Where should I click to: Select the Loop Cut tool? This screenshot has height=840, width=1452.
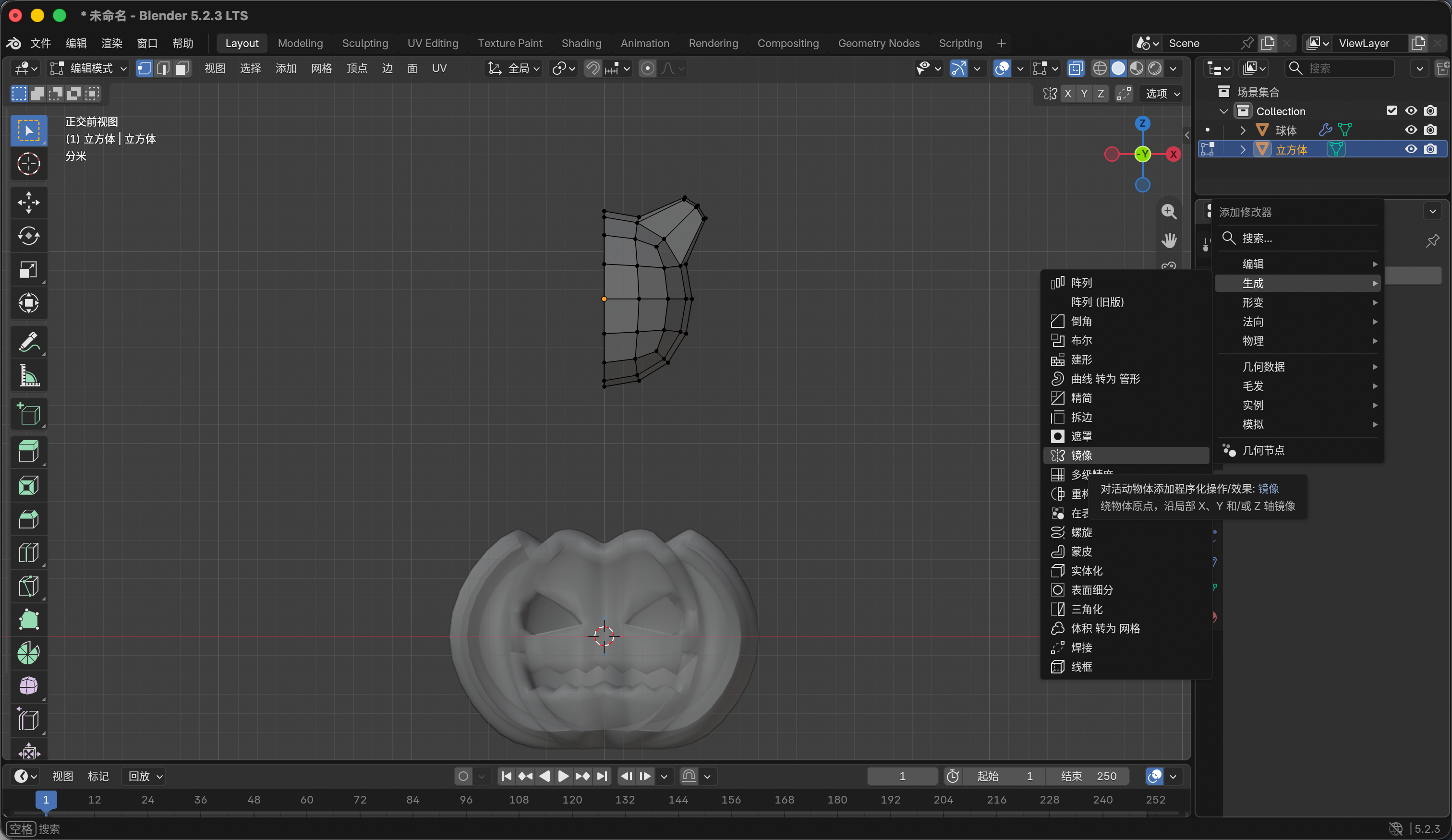[28, 552]
